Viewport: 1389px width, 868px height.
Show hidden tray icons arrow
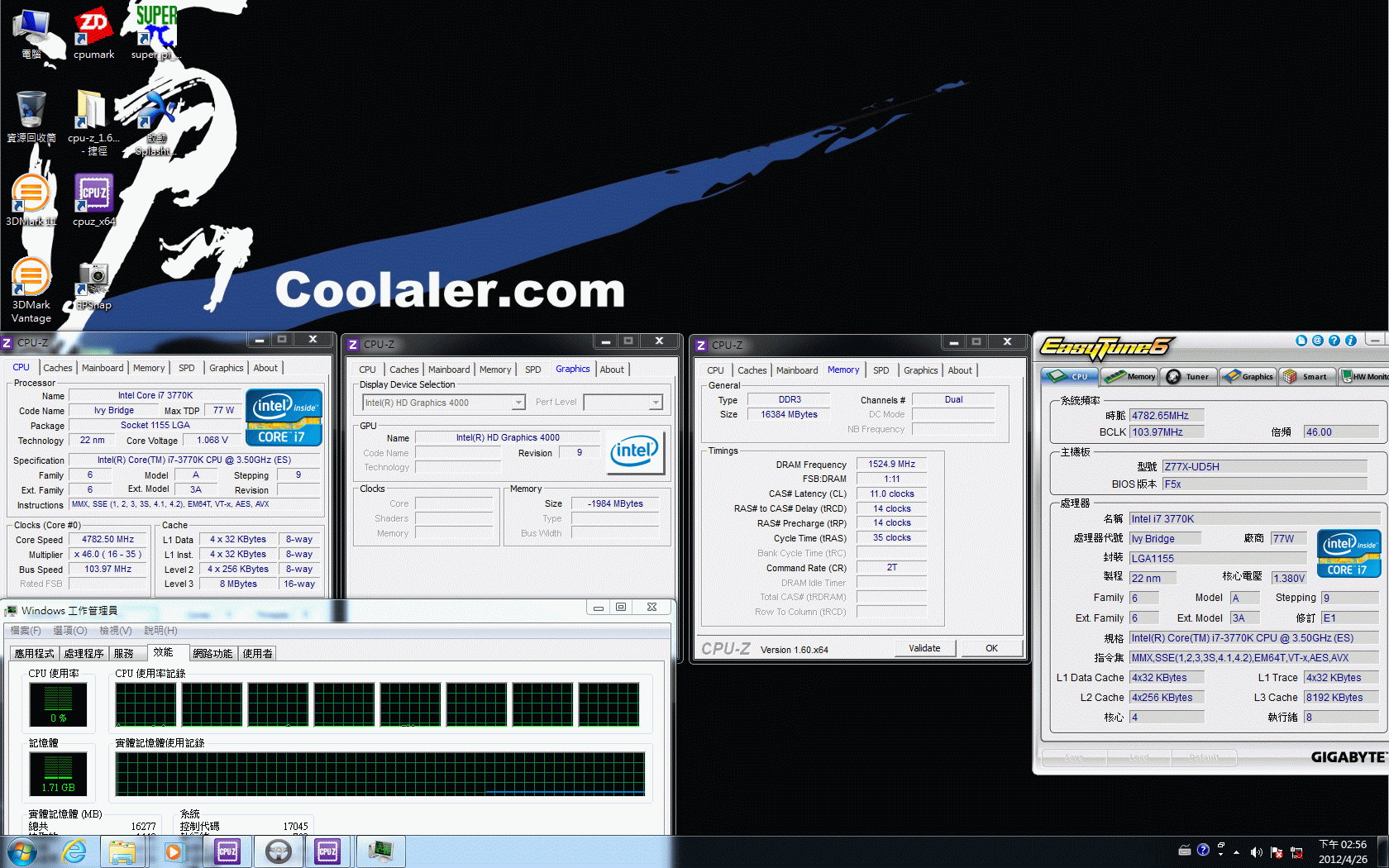click(1236, 852)
